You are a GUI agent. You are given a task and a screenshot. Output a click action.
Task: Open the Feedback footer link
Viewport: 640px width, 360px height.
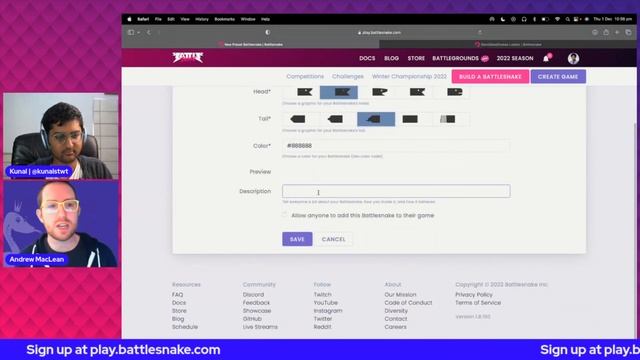[x=256, y=303]
